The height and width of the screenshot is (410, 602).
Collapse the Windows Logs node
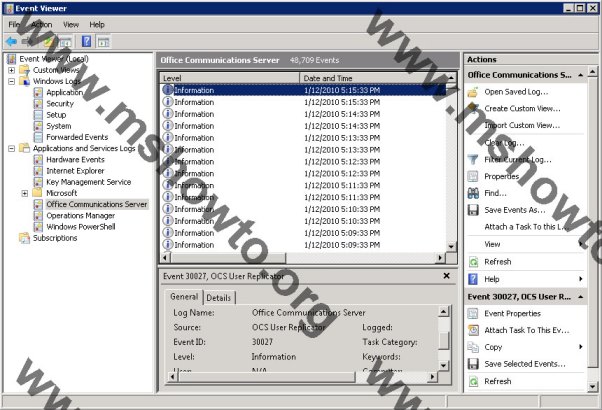pyautogui.click(x=12, y=81)
